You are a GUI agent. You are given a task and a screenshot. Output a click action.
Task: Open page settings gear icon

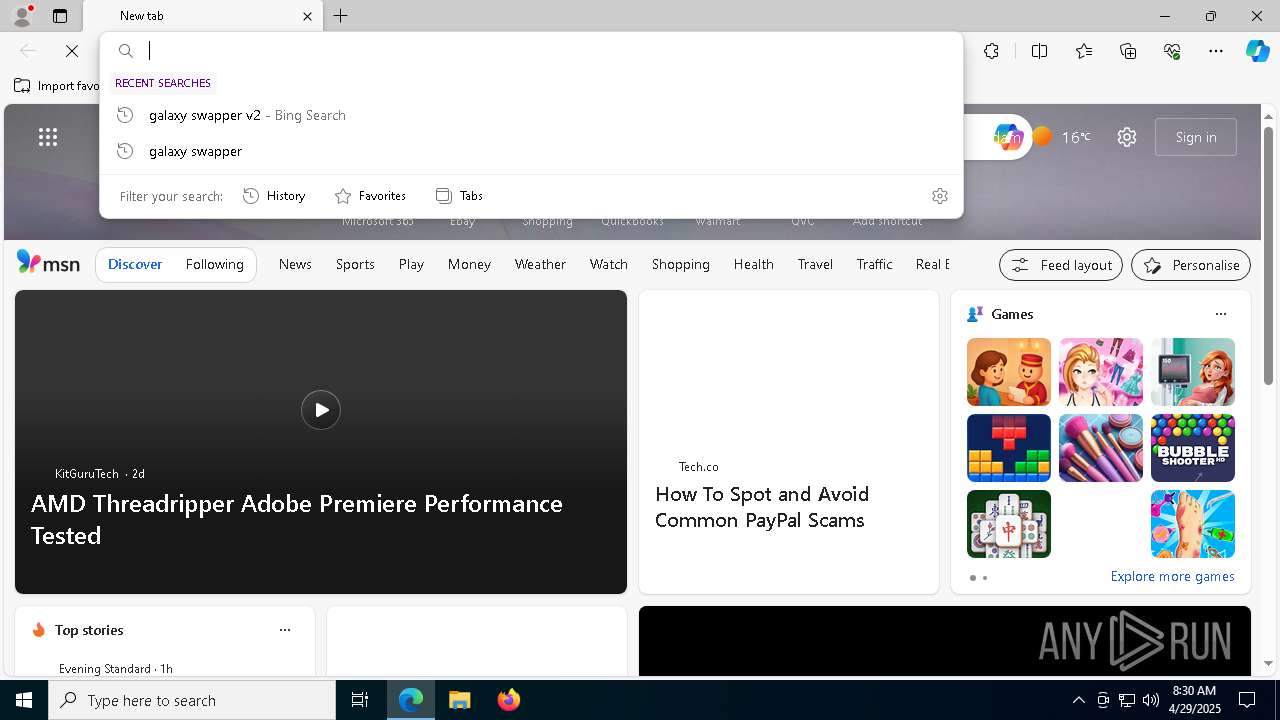point(1127,137)
